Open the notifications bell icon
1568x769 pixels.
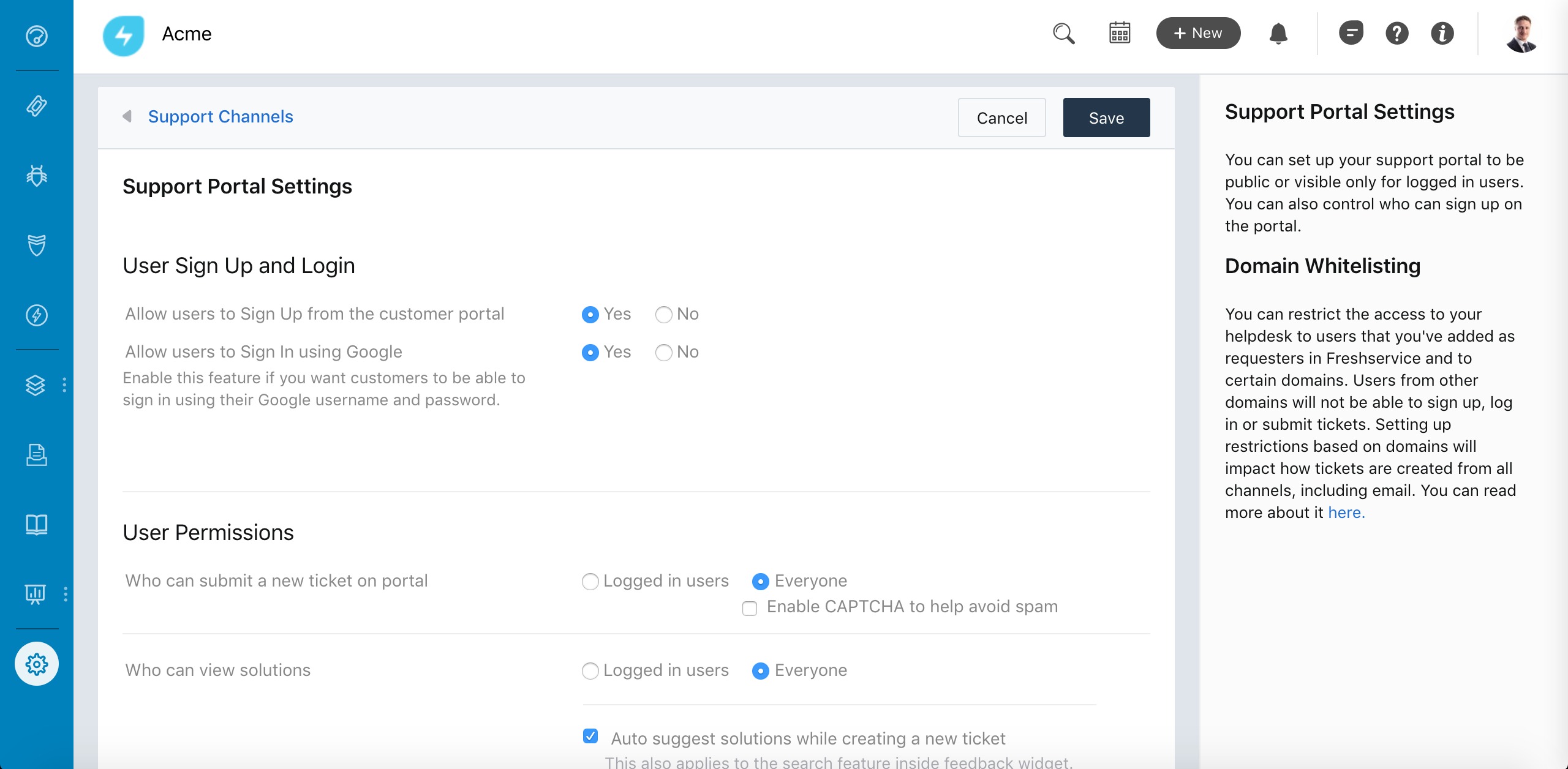1278,34
